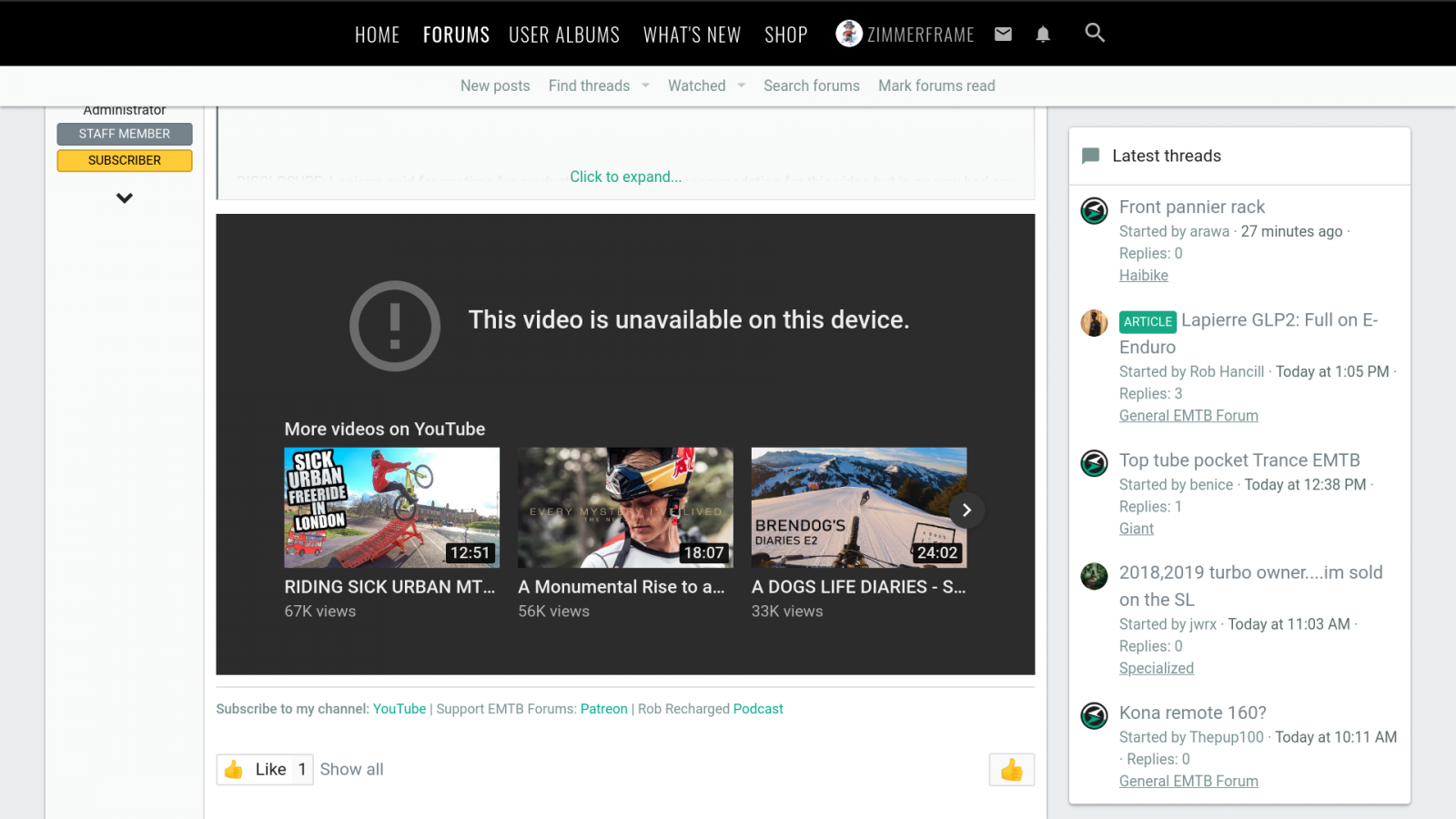
Task: Click the video unavailable warning icon
Action: coord(395,326)
